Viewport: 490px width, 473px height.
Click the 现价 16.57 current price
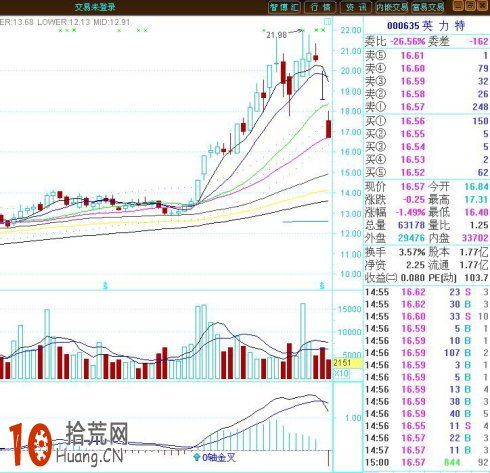413,187
